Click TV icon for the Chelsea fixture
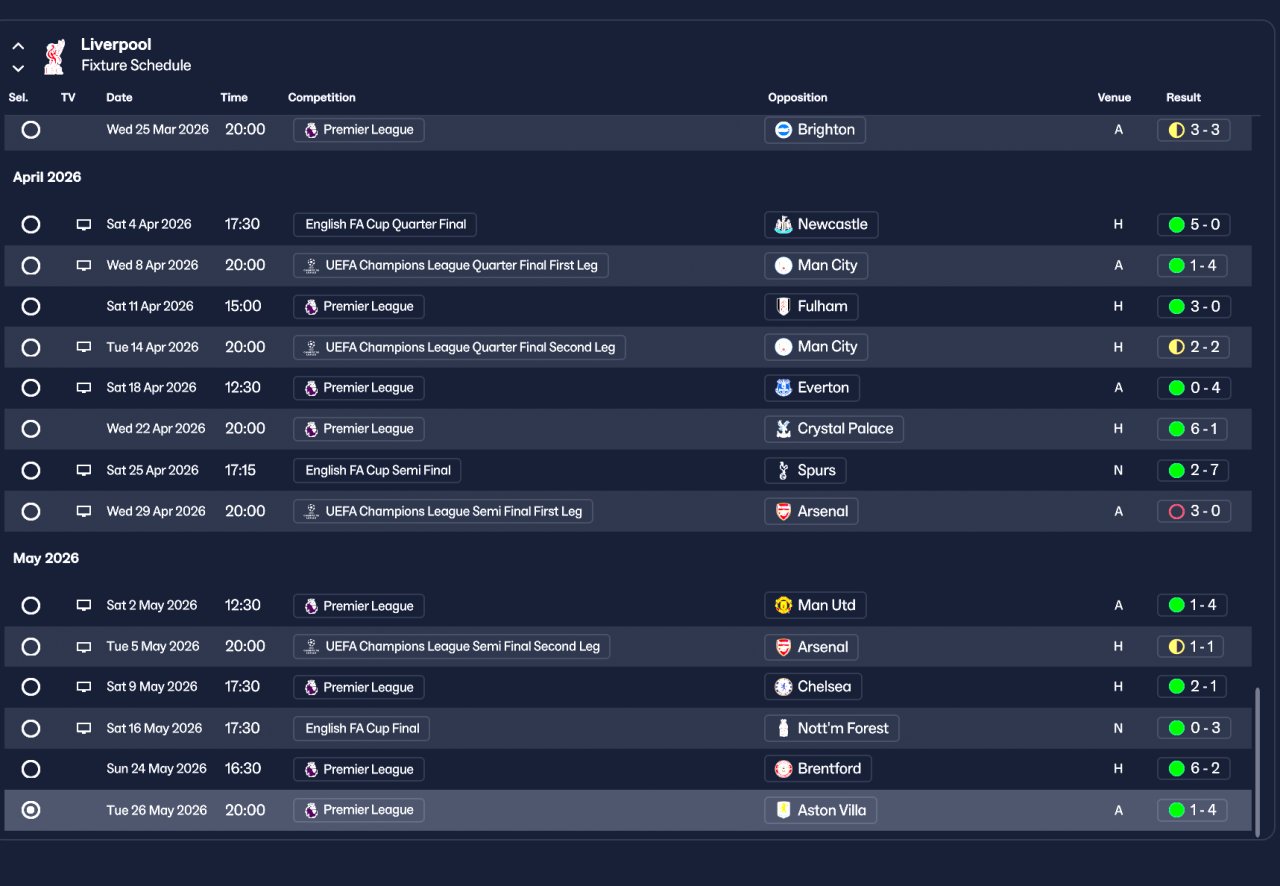 (84, 688)
